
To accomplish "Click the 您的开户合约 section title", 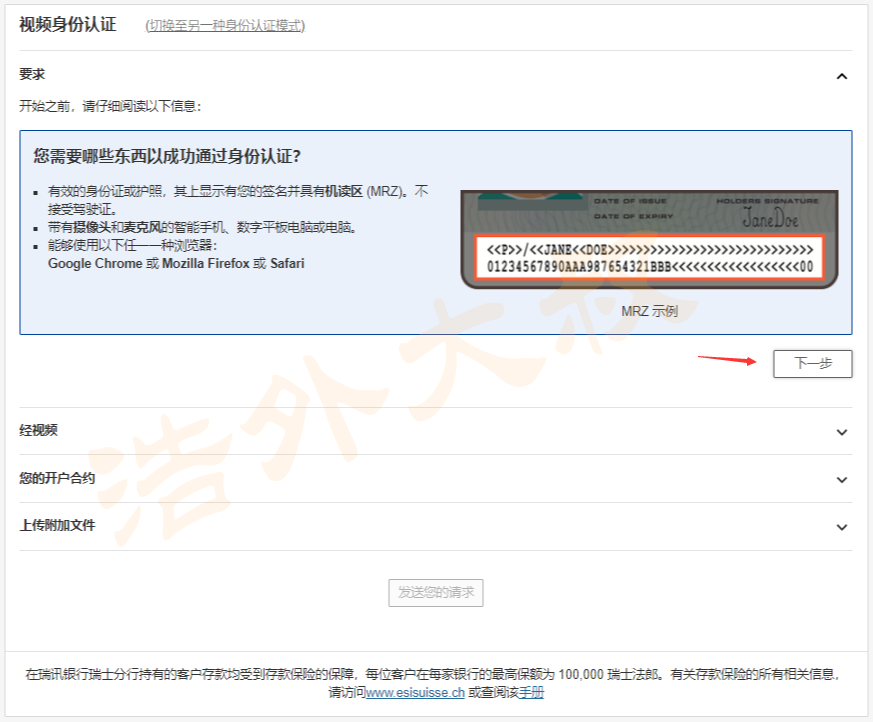I will [x=57, y=478].
